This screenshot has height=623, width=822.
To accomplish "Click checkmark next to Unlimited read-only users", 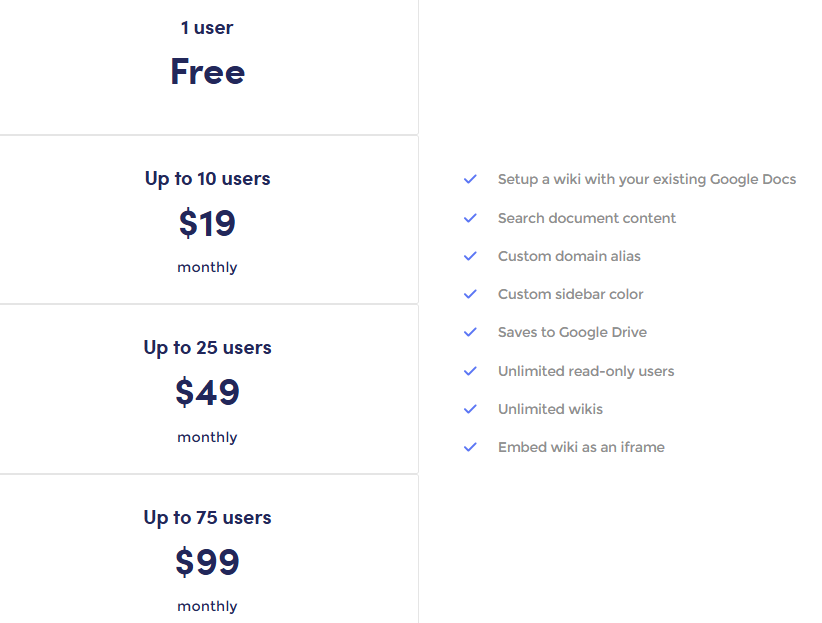I will (470, 371).
